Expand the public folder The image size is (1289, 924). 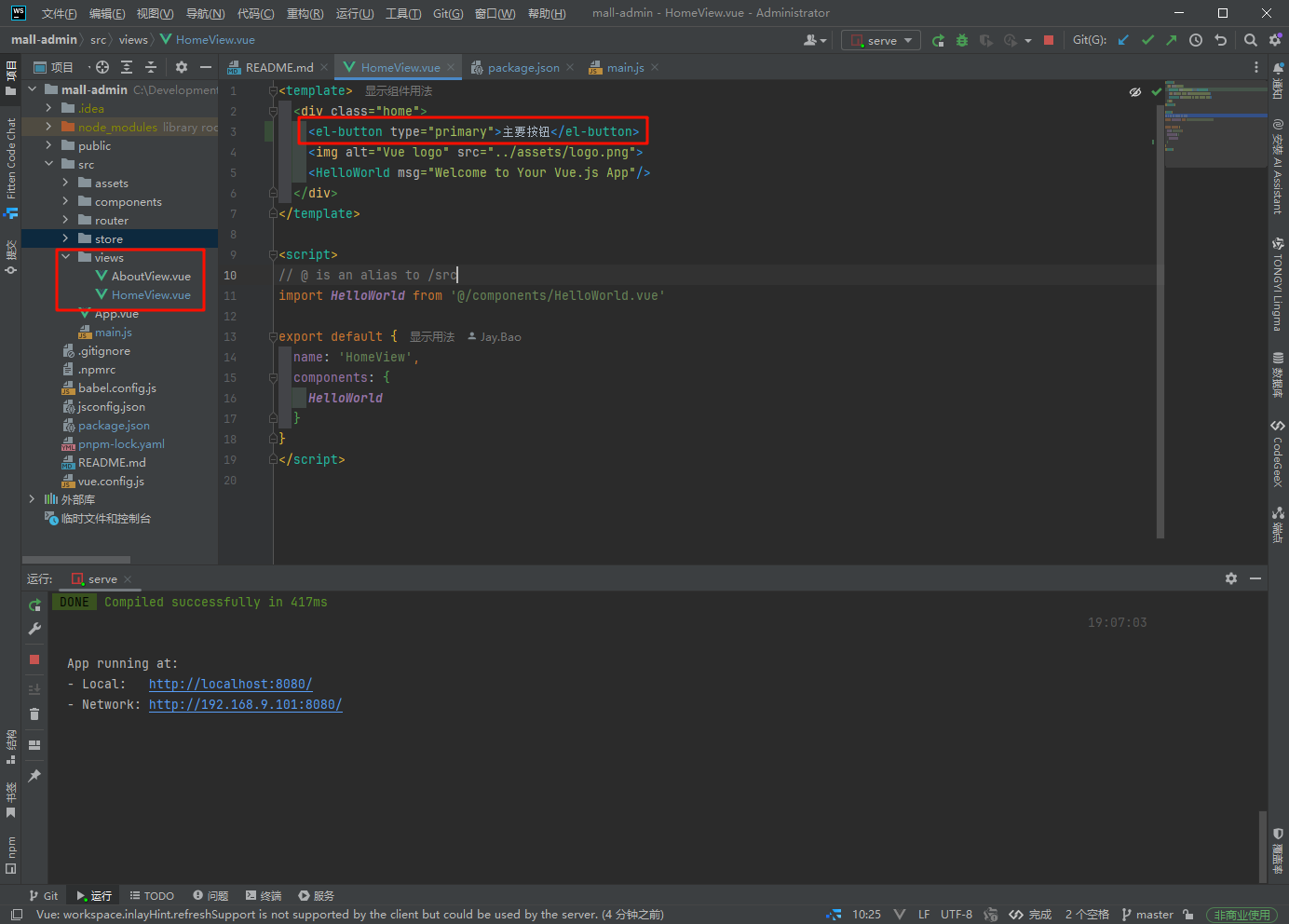click(49, 145)
